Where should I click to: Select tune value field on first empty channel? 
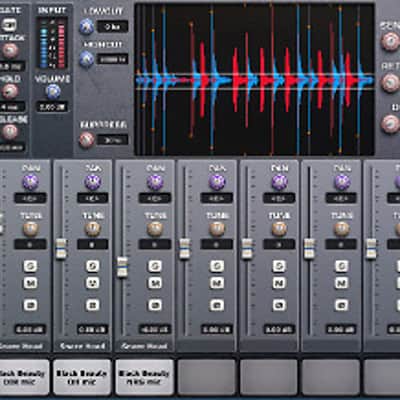click(x=217, y=244)
